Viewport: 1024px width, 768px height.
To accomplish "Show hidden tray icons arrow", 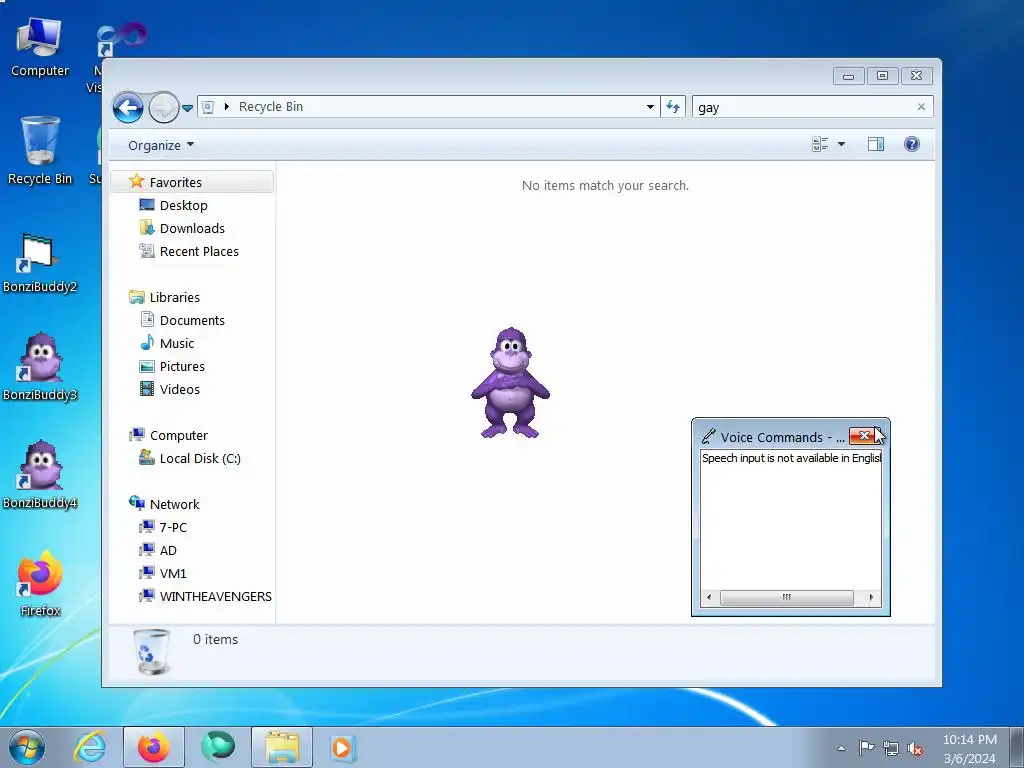I will coord(842,748).
